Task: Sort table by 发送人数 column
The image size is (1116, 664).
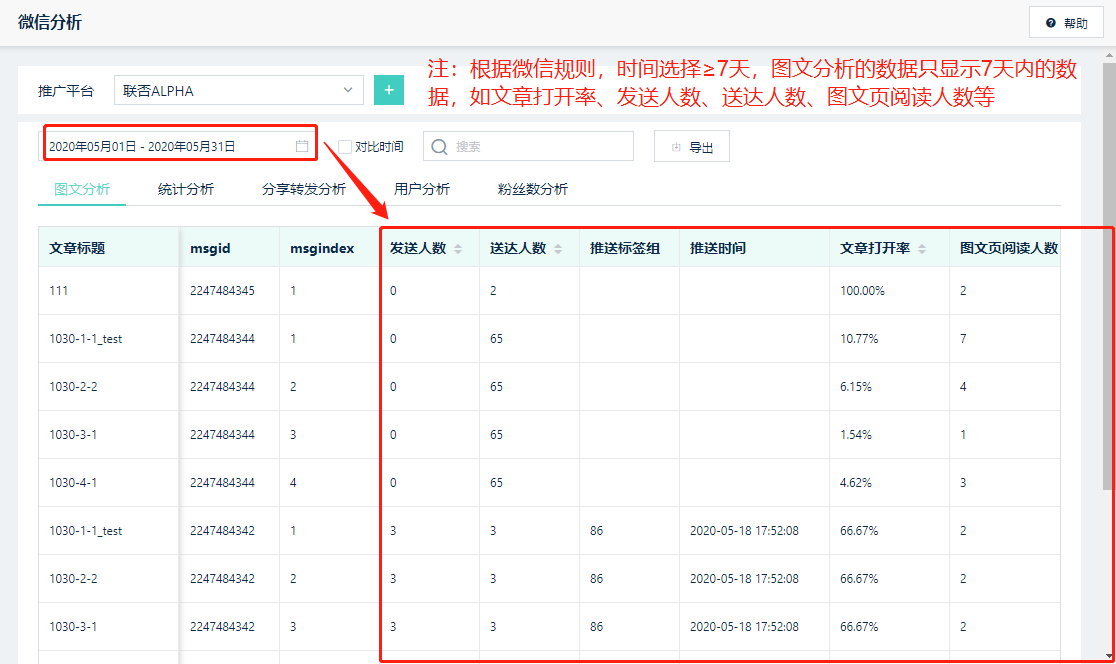Action: [x=458, y=248]
